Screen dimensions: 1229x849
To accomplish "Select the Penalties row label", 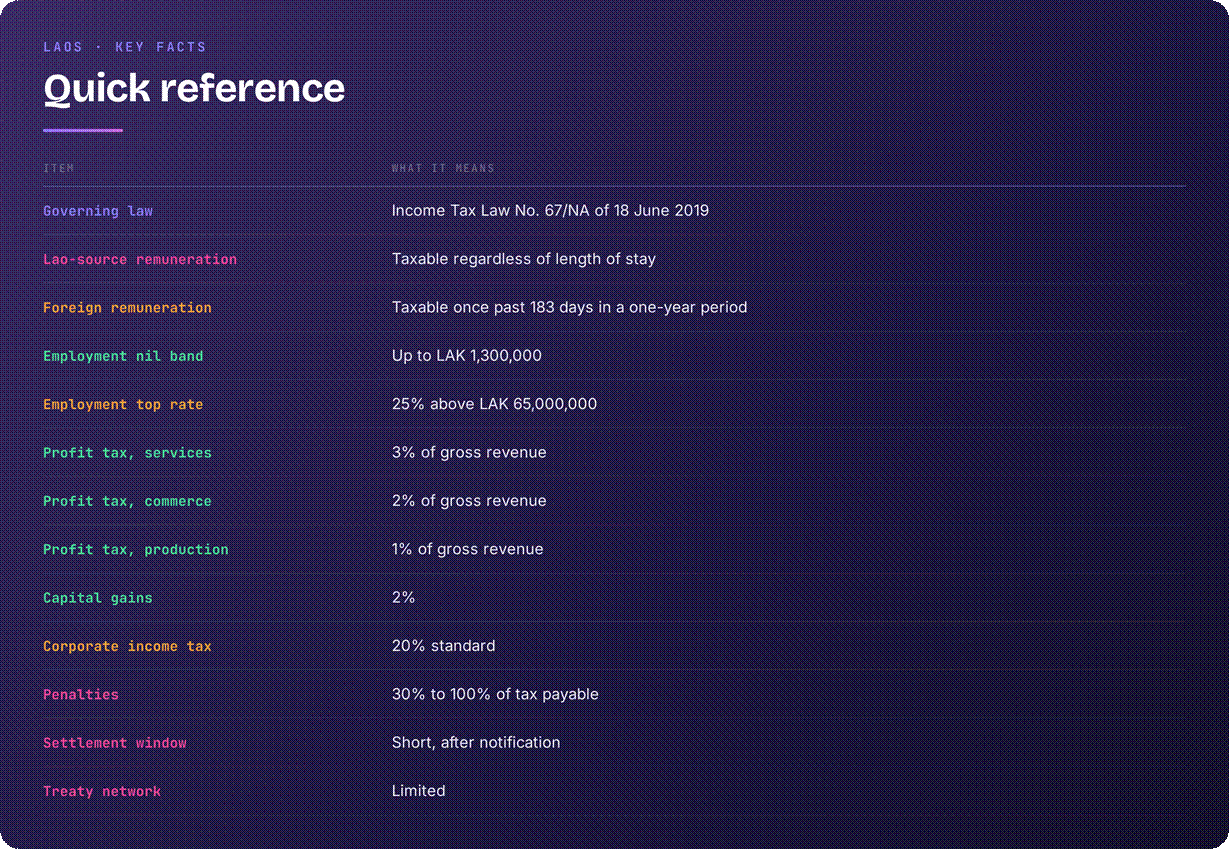I will tap(81, 695).
